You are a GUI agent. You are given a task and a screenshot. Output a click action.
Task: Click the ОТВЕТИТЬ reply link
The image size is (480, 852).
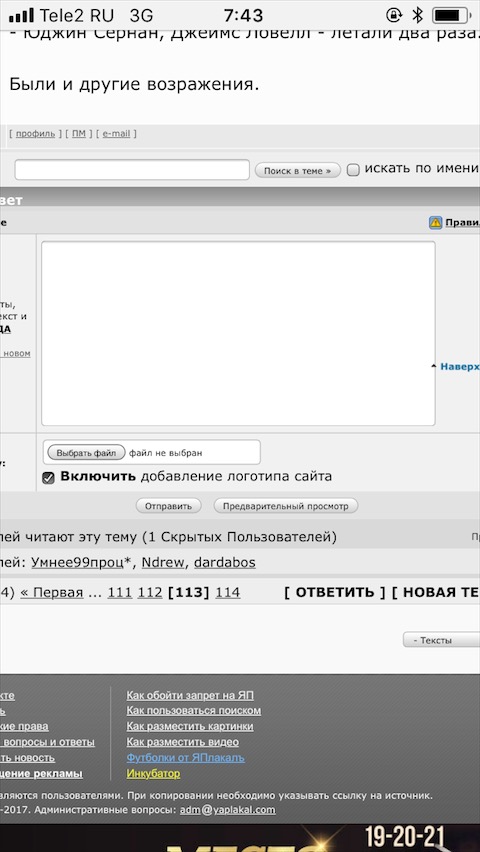click(x=335, y=592)
